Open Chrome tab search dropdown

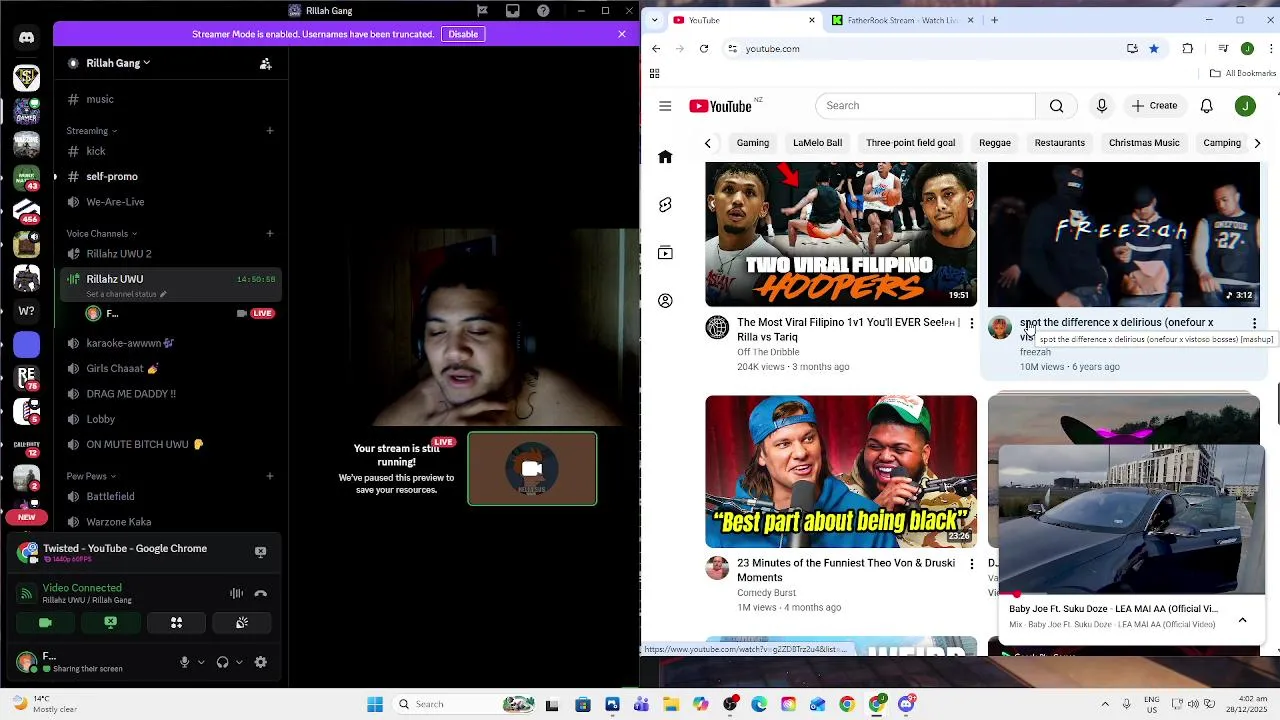tap(655, 20)
